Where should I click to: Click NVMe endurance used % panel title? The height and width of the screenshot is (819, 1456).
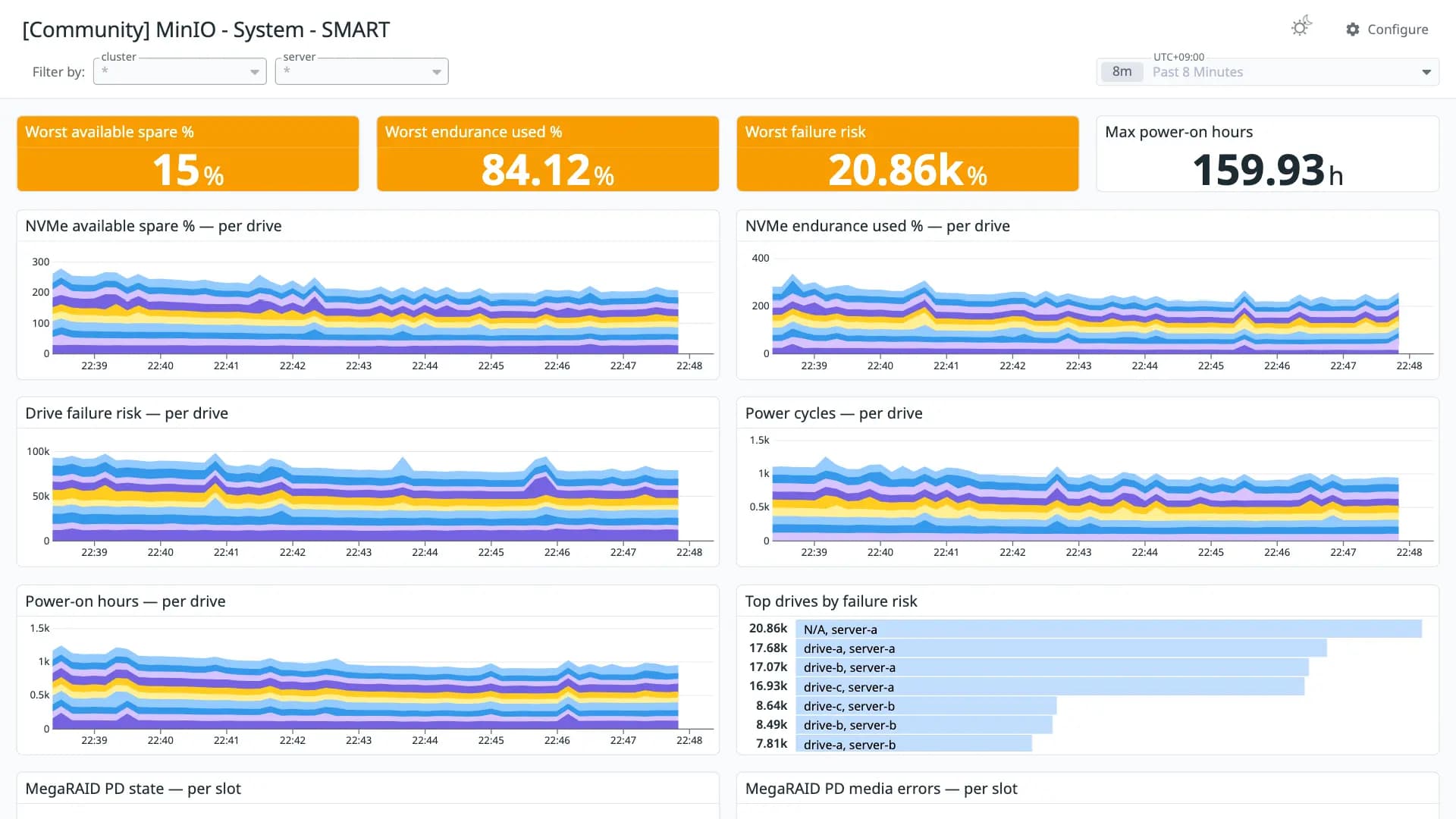pyautogui.click(x=877, y=226)
